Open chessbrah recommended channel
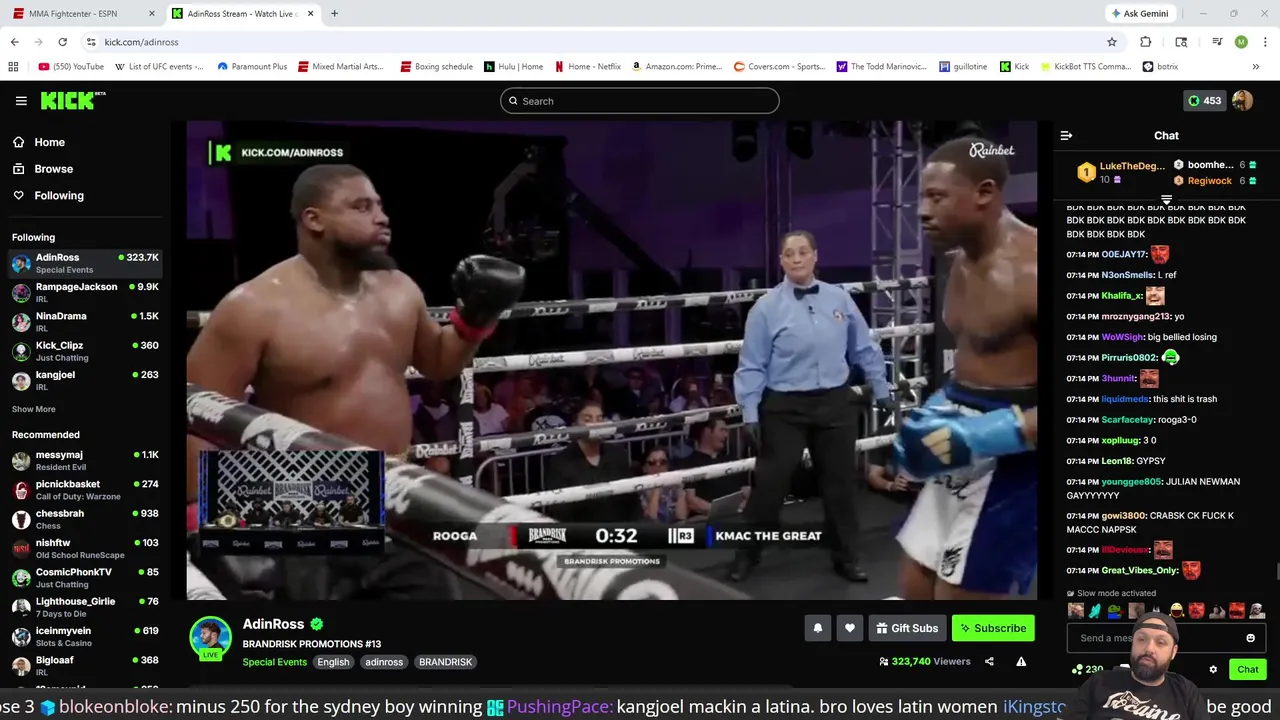Image resolution: width=1280 pixels, height=720 pixels. 85,519
